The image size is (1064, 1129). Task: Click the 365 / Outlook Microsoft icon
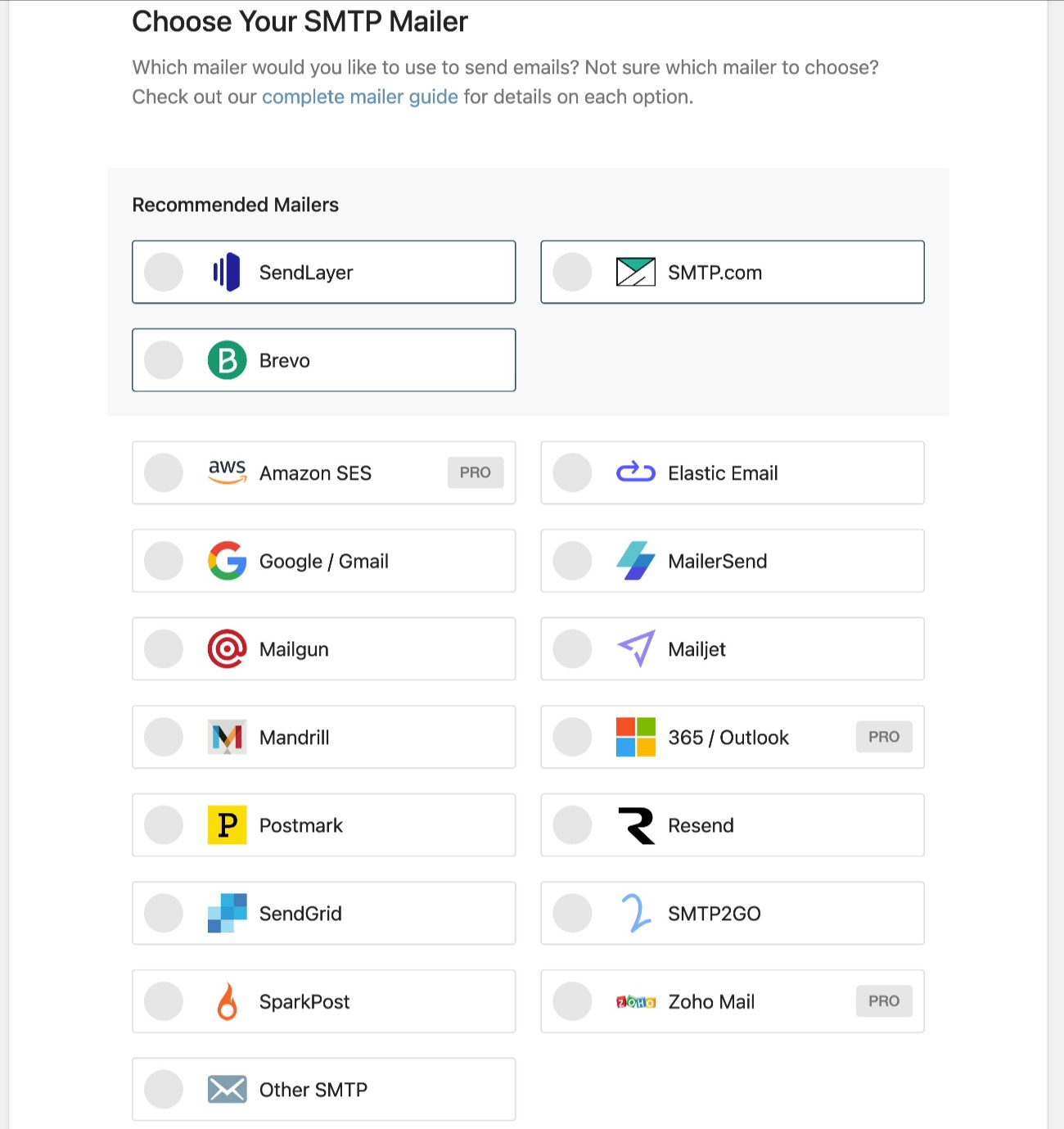click(636, 737)
